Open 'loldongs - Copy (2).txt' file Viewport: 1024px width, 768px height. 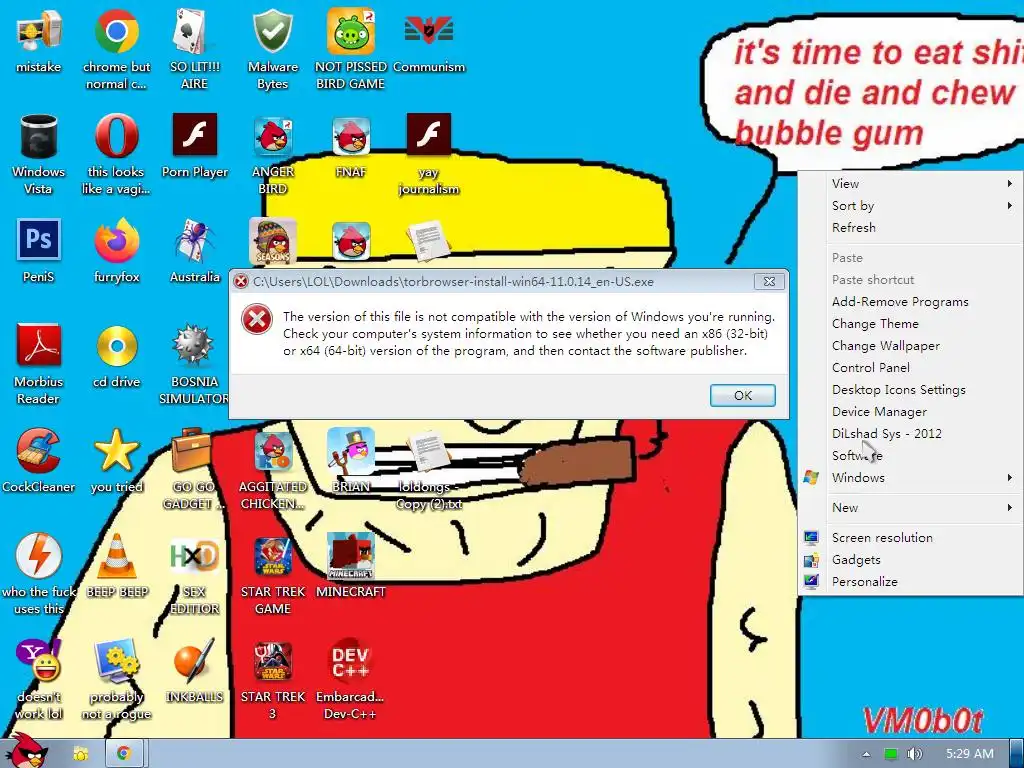(x=429, y=469)
